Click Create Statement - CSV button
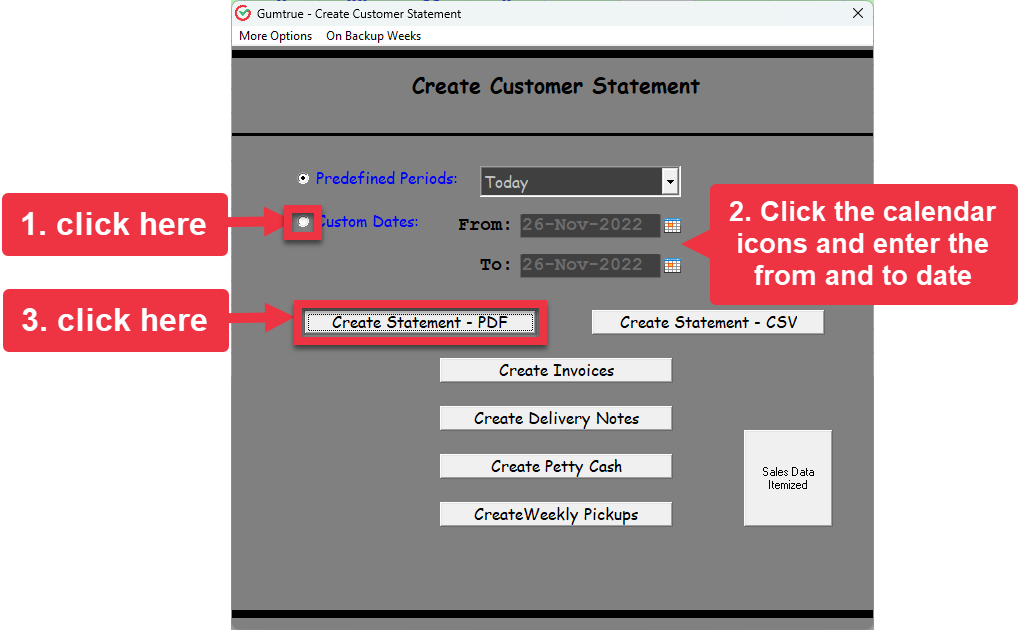 pyautogui.click(x=708, y=322)
